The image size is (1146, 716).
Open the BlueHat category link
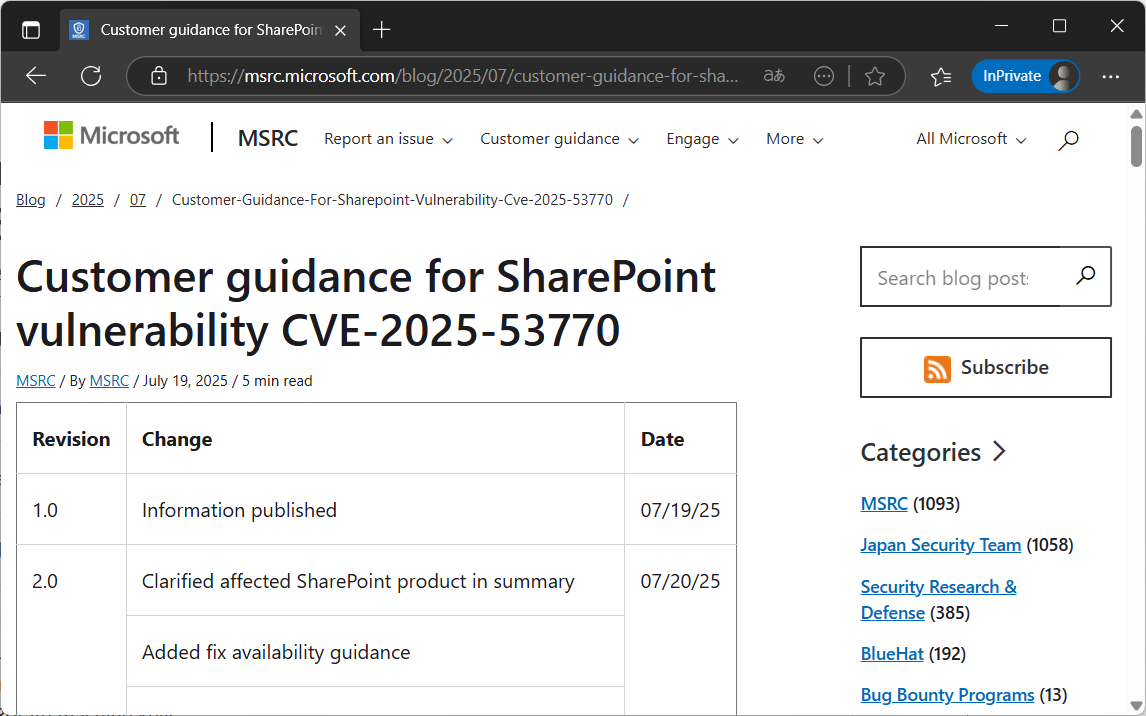coord(892,653)
